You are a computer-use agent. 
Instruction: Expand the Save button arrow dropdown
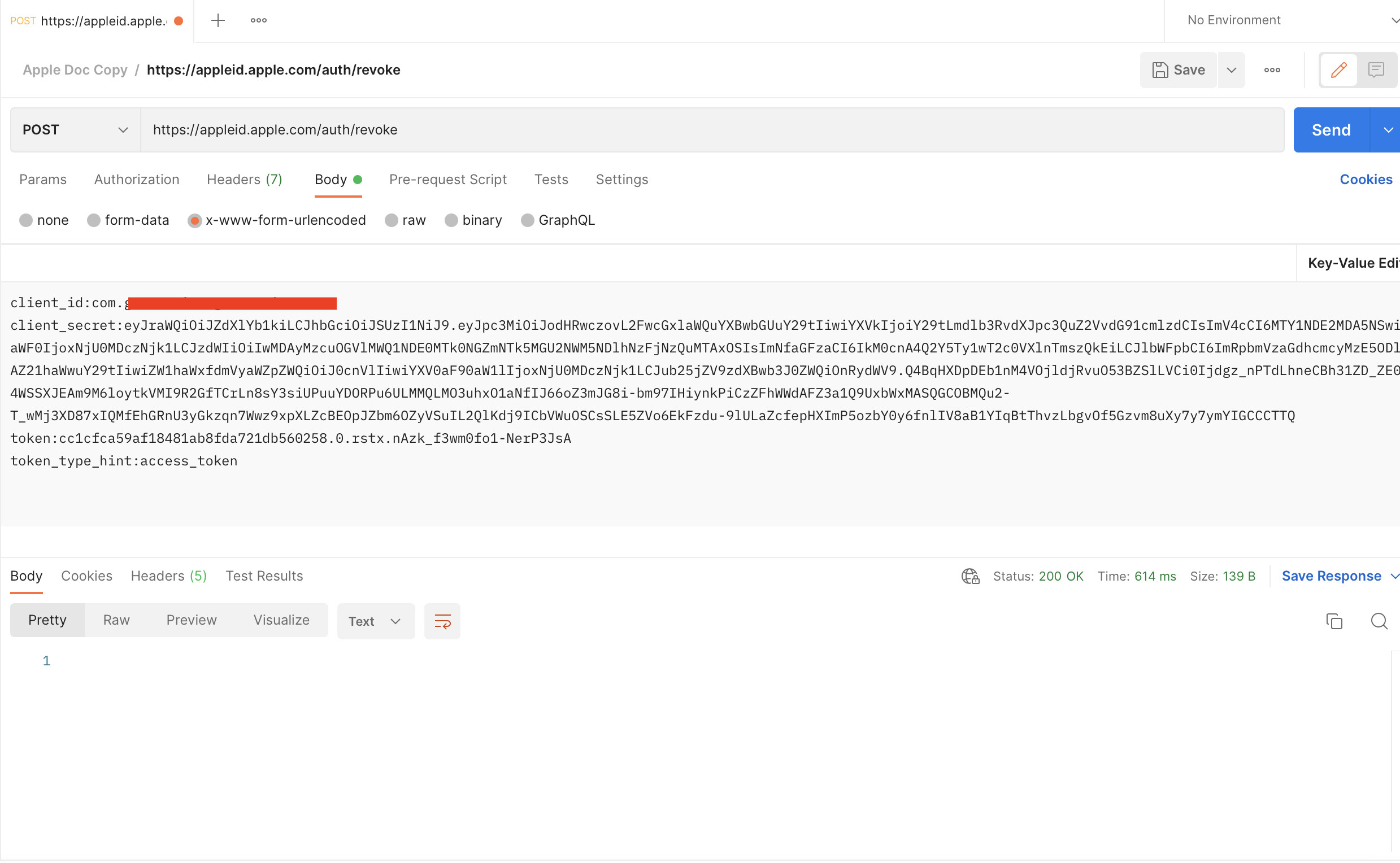point(1231,69)
